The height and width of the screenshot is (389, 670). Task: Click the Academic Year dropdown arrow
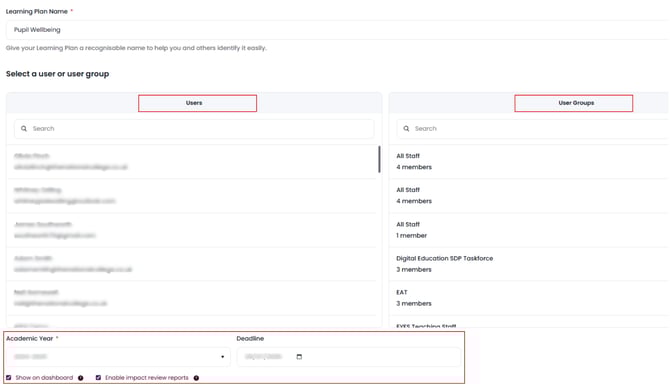coord(223,357)
